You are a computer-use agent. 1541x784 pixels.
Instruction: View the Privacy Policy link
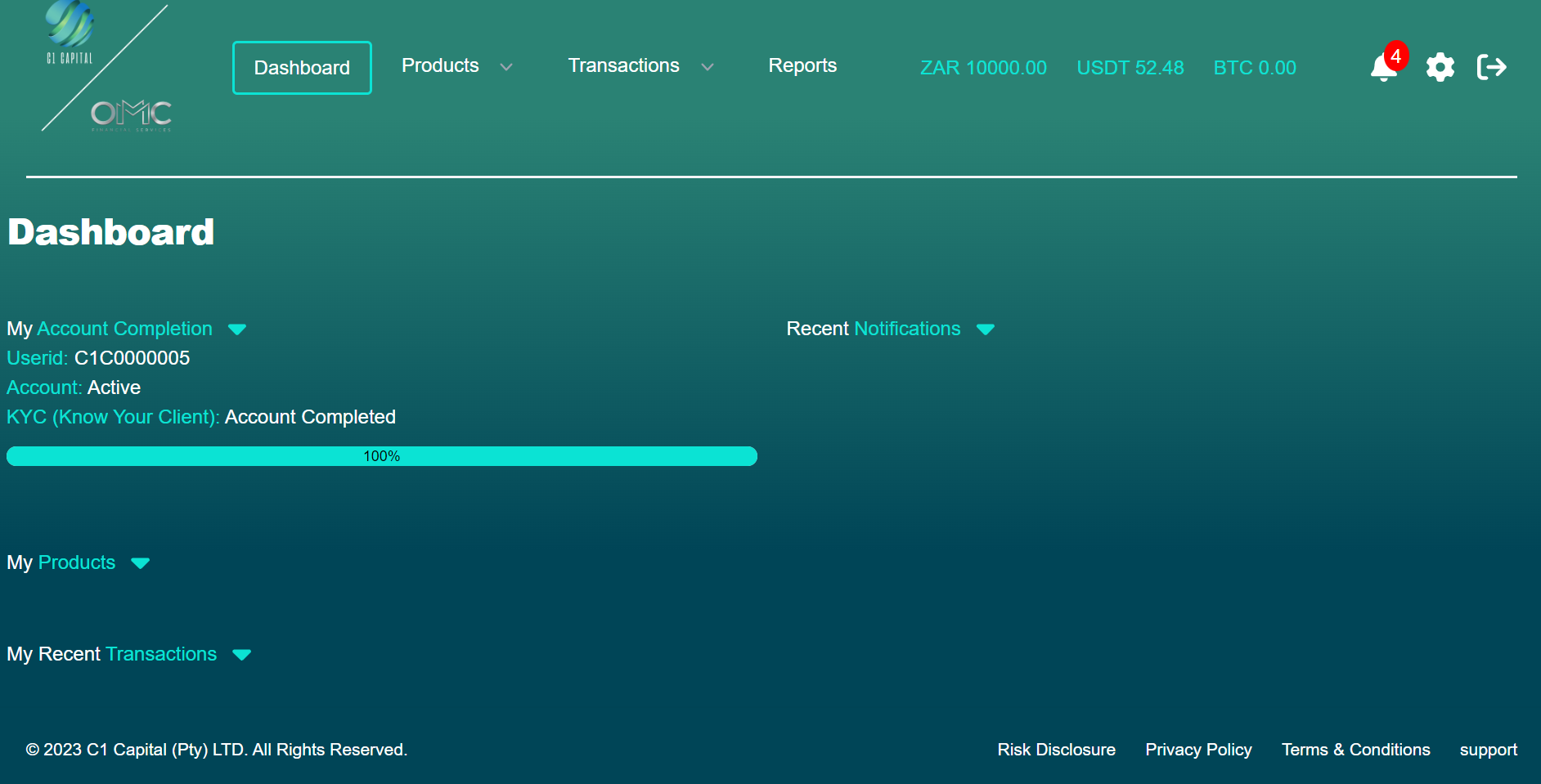[x=1198, y=750]
